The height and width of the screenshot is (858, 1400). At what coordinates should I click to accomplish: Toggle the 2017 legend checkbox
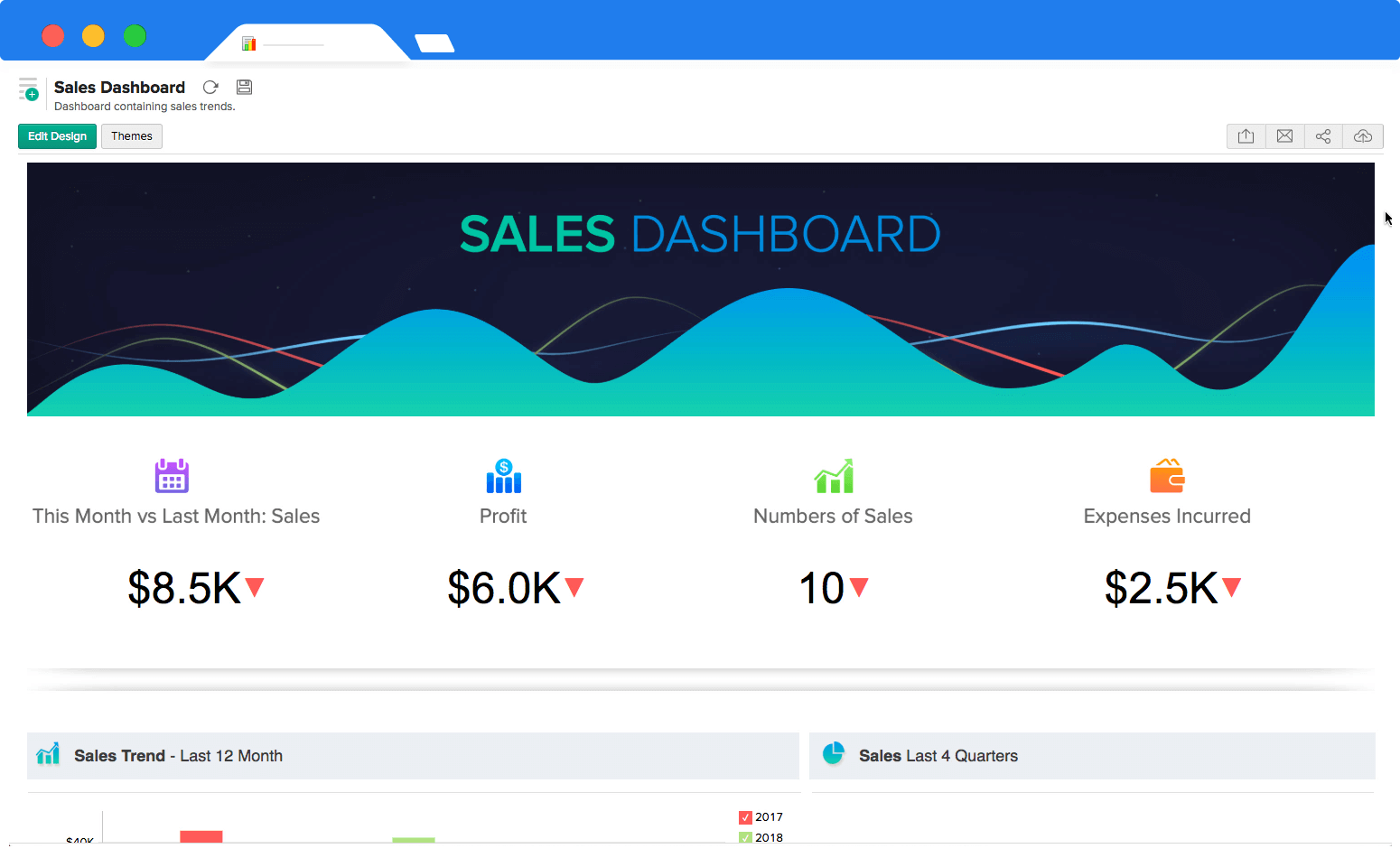(x=745, y=817)
